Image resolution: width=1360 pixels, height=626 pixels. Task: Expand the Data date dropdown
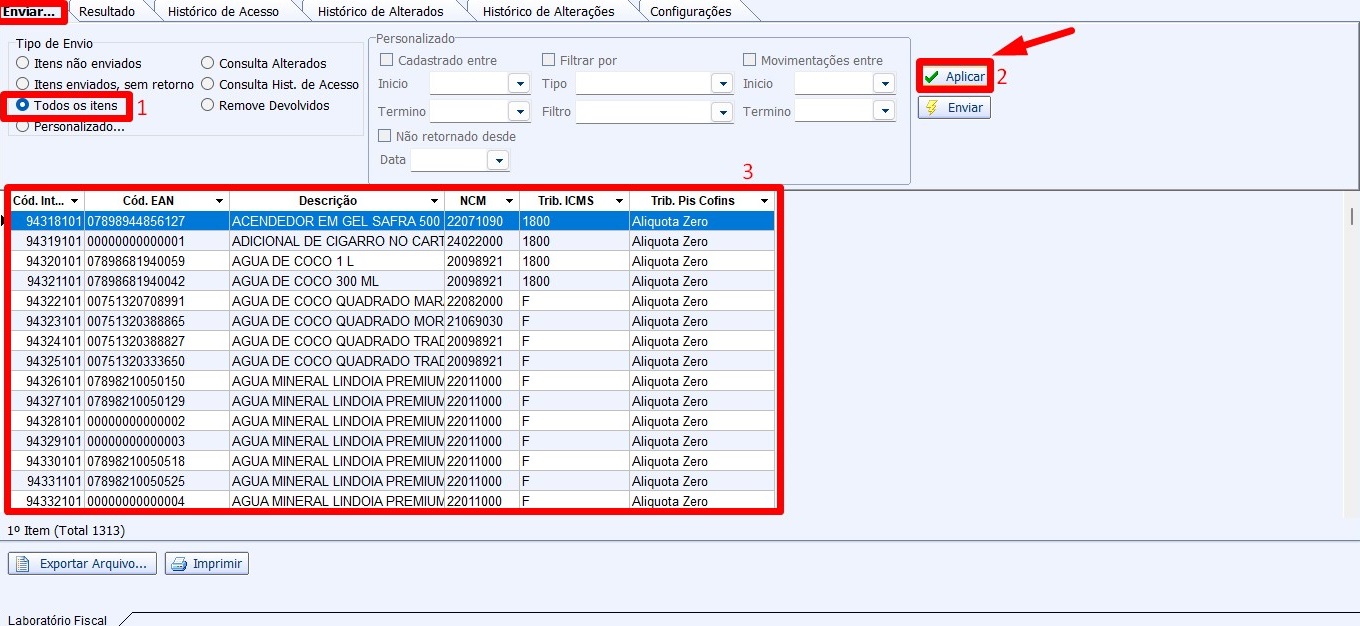pos(498,160)
